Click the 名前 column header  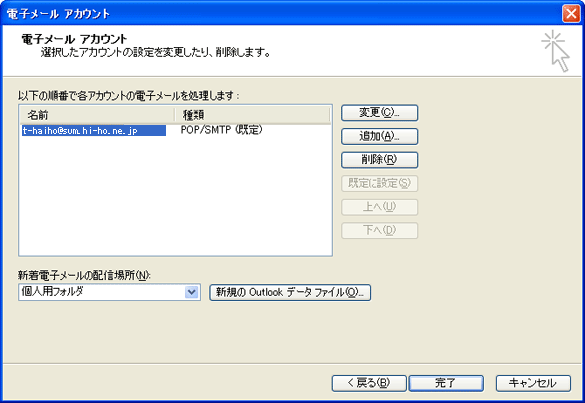[x=97, y=115]
